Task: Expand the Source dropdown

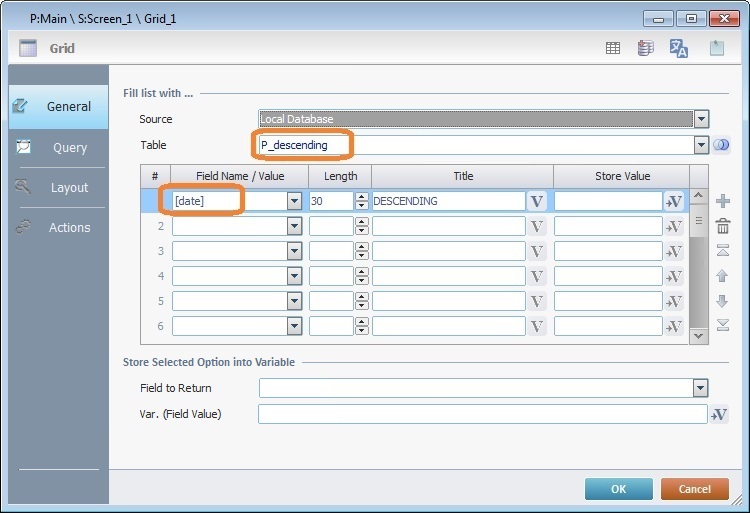Action: click(x=701, y=119)
